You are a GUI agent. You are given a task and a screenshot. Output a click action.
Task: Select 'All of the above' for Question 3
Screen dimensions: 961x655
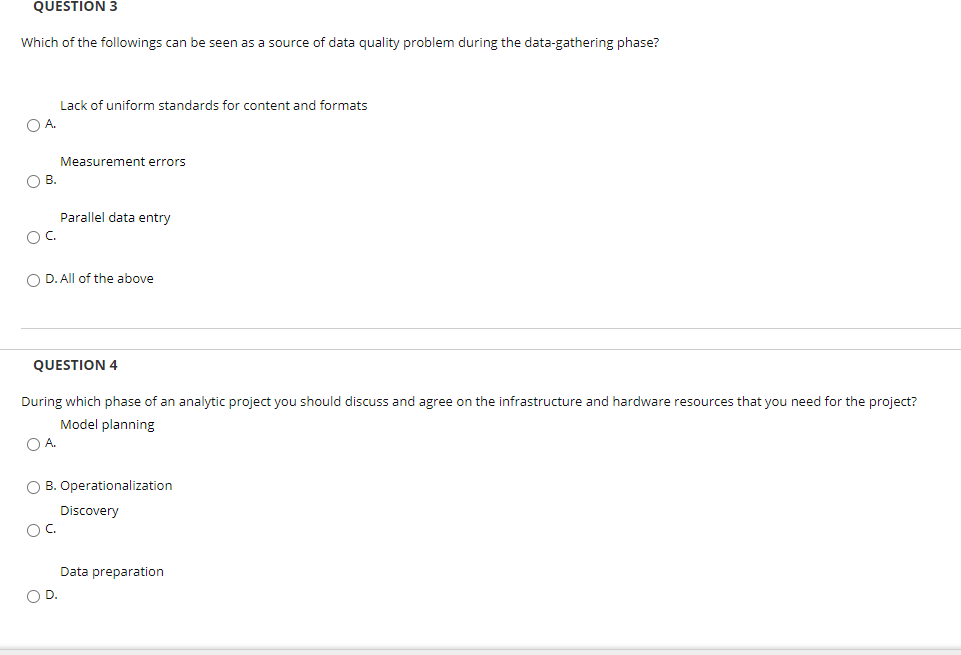[x=33, y=279]
